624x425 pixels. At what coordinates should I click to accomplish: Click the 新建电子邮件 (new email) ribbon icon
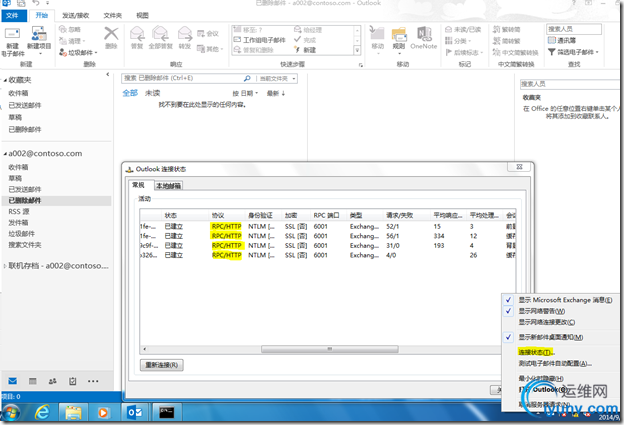pos(12,34)
